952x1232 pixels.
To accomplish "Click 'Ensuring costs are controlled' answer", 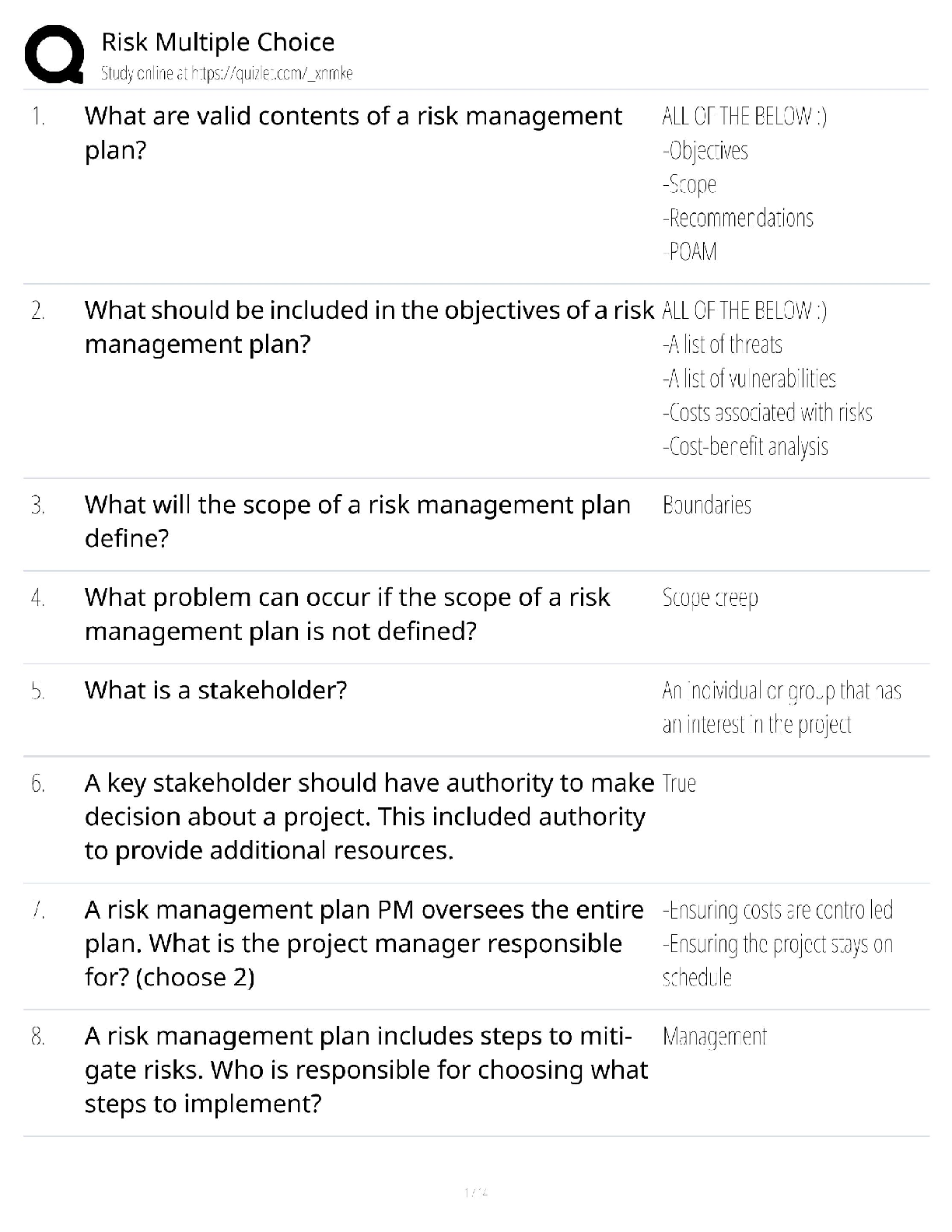I will point(778,910).
